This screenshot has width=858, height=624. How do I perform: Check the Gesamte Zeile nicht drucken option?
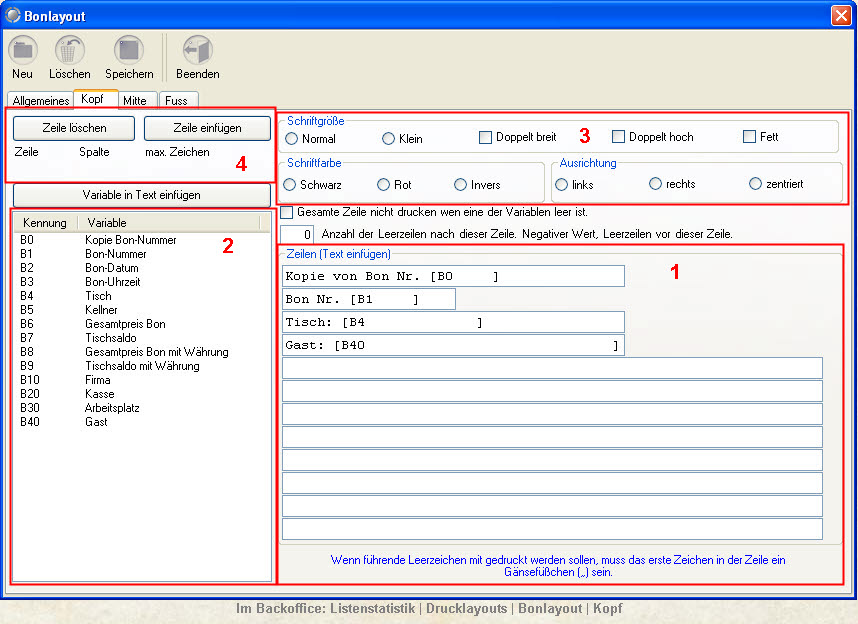[287, 212]
